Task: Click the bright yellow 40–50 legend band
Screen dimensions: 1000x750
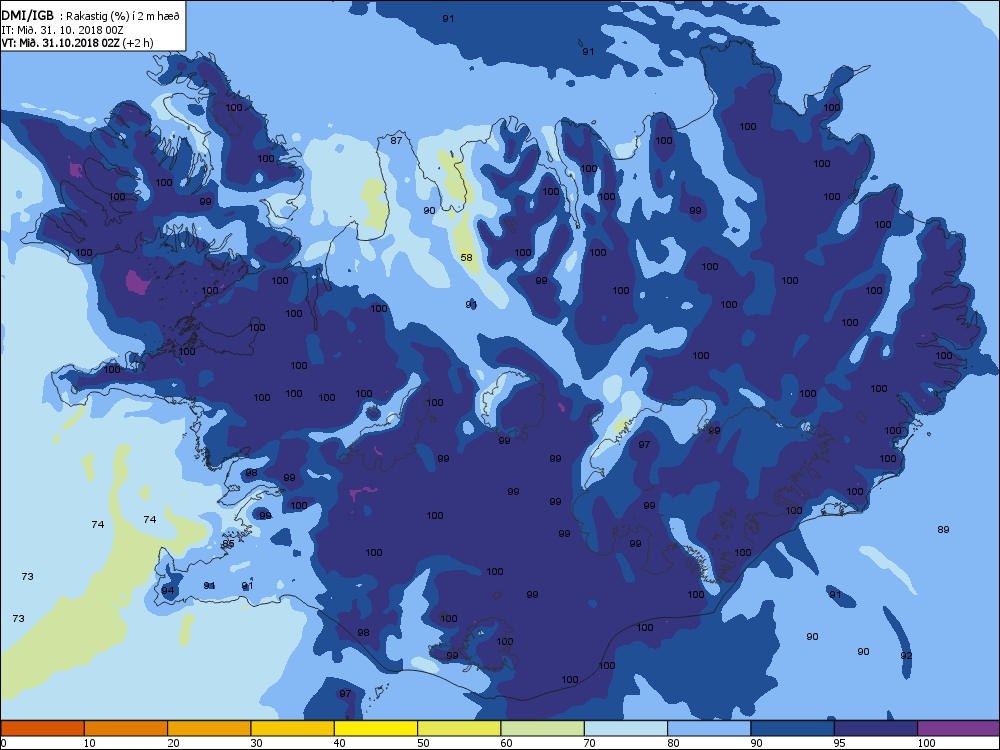Action: [x=376, y=728]
